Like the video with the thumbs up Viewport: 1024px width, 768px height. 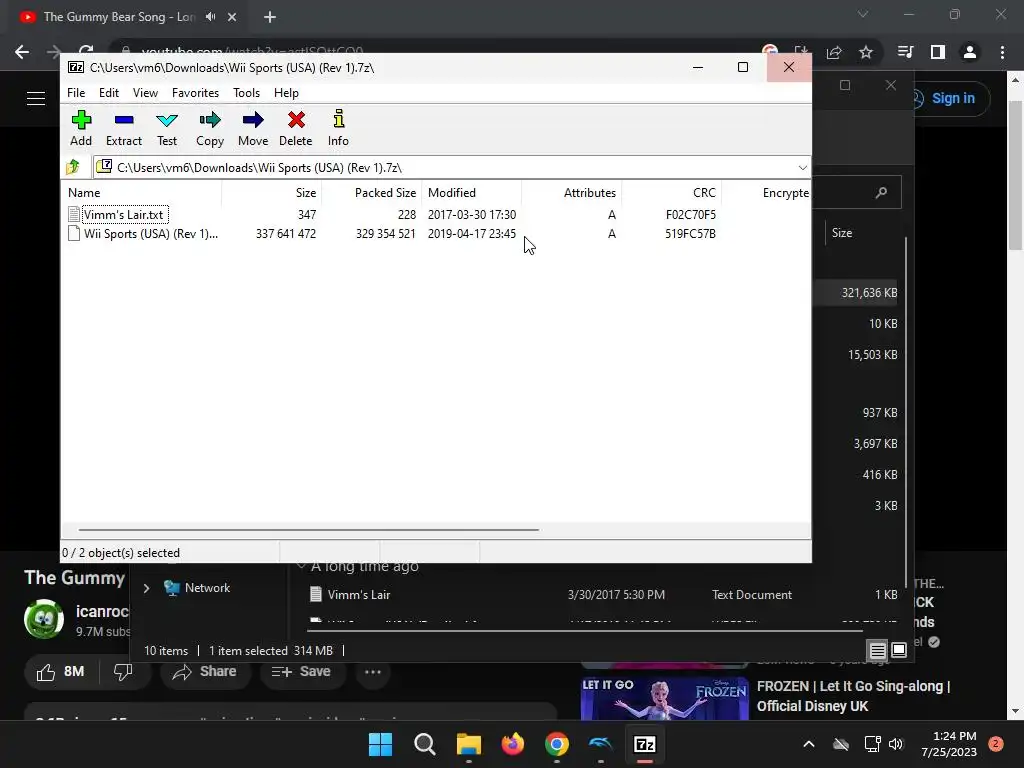point(61,672)
